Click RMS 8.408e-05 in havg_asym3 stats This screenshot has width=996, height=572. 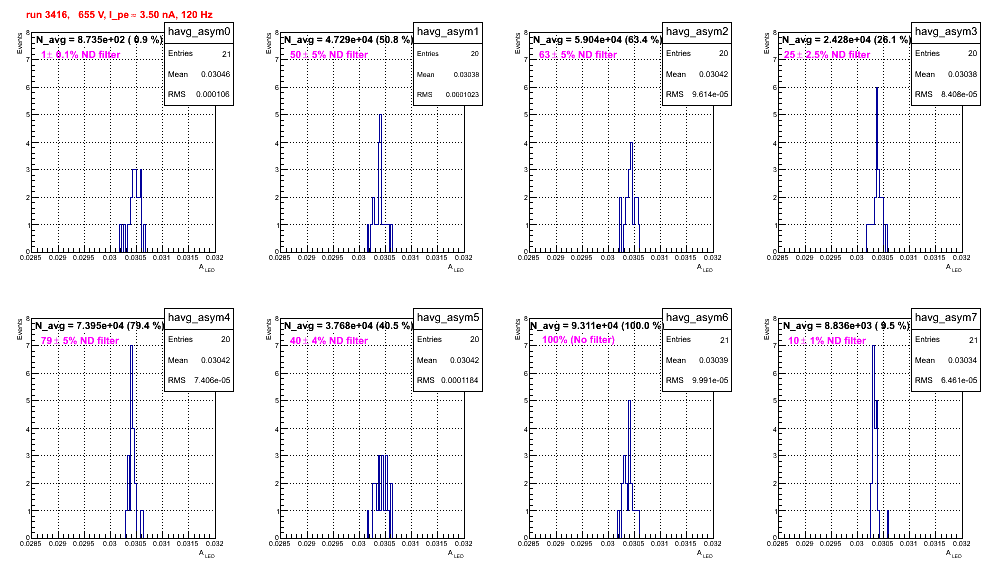point(946,94)
